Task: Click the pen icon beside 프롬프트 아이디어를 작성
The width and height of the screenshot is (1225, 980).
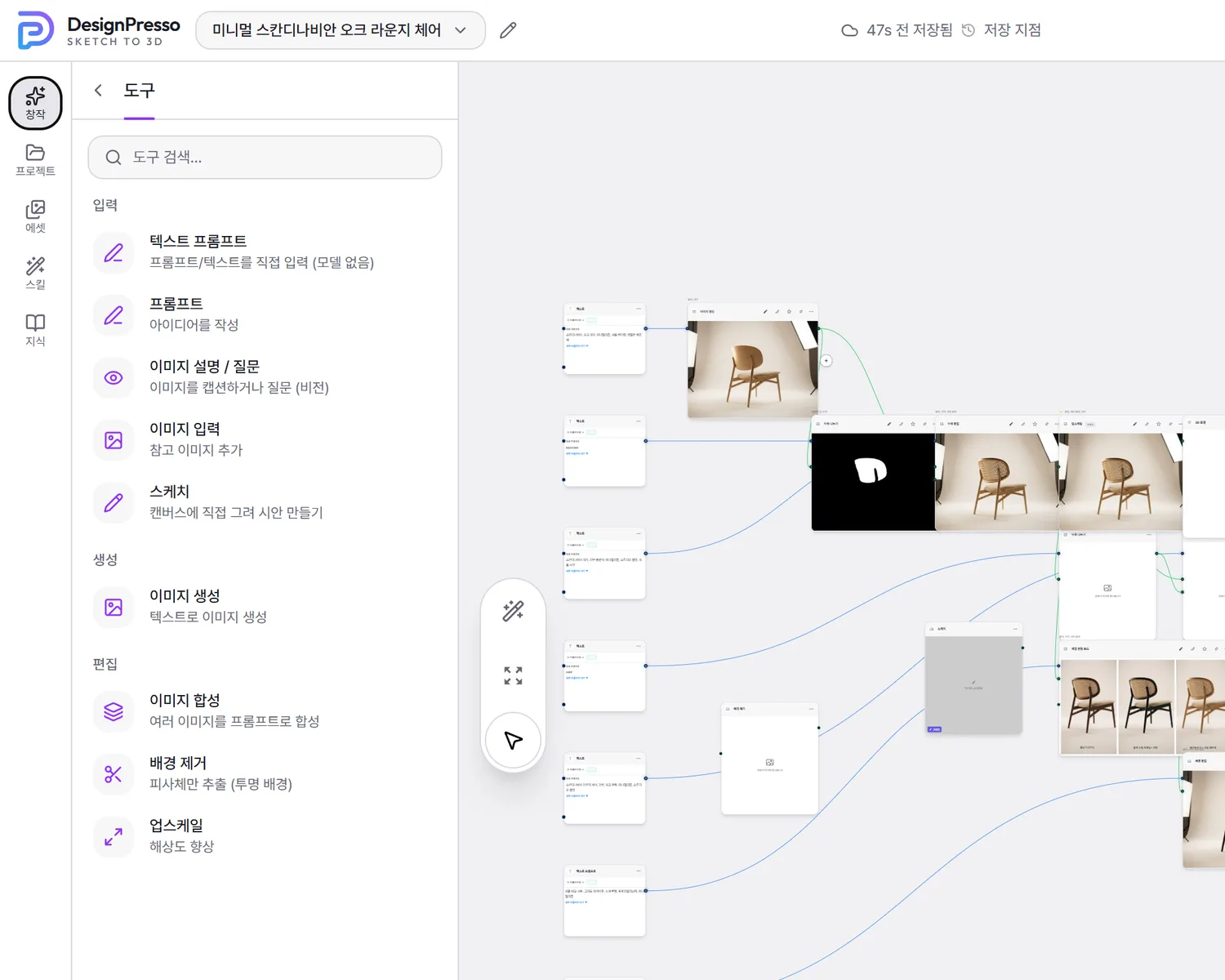Action: pyautogui.click(x=114, y=315)
